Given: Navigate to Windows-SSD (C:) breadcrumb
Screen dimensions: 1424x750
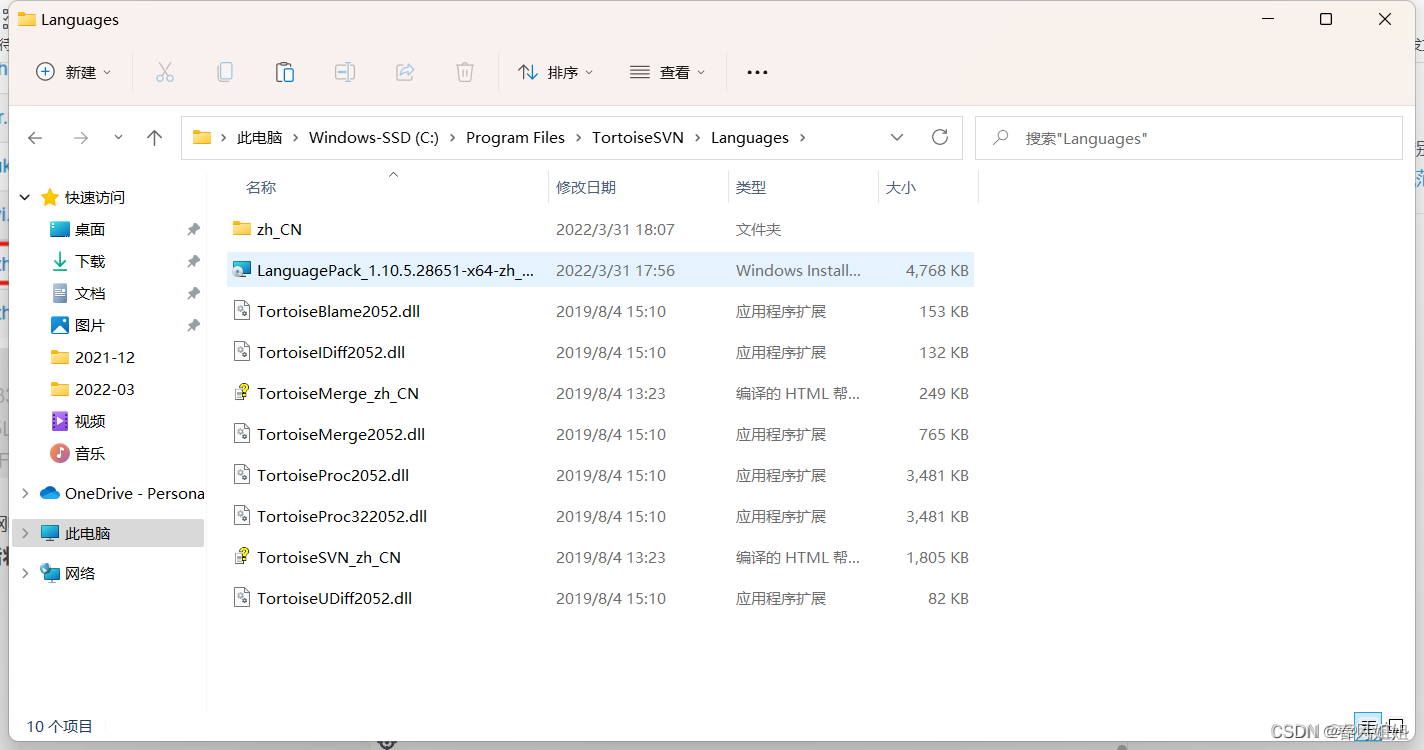Looking at the screenshot, I should pyautogui.click(x=374, y=138).
